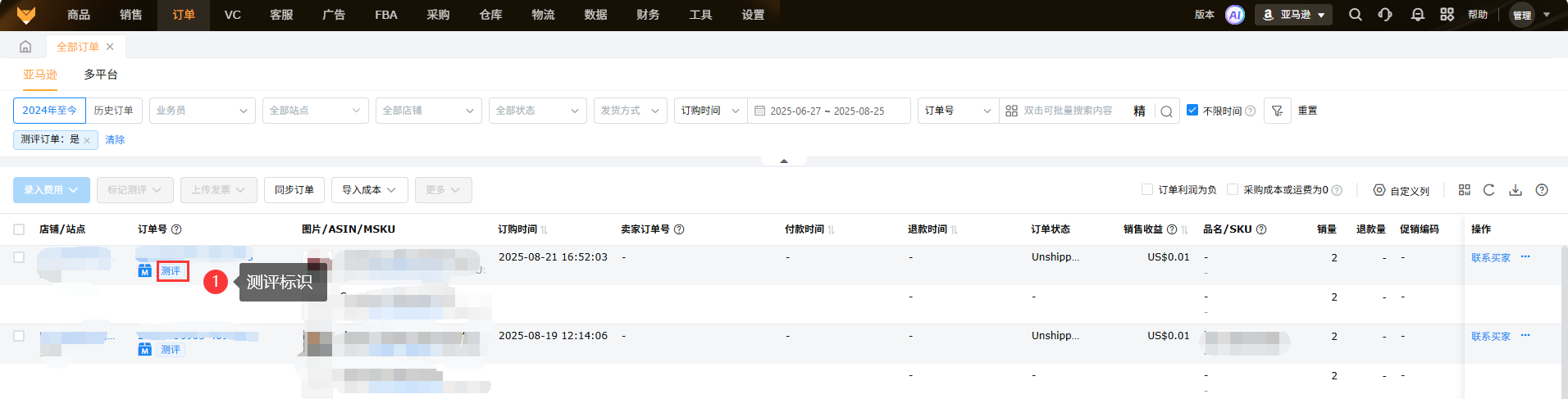Click the filter funnel icon

tap(1278, 111)
